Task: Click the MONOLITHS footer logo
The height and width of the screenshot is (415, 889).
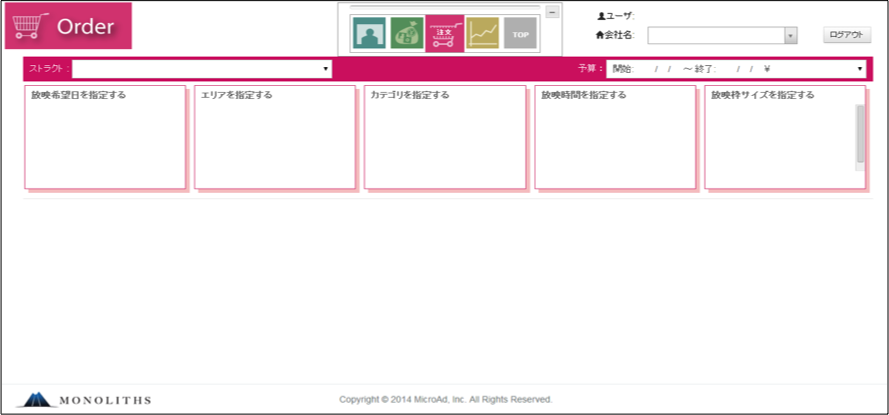Action: point(85,400)
